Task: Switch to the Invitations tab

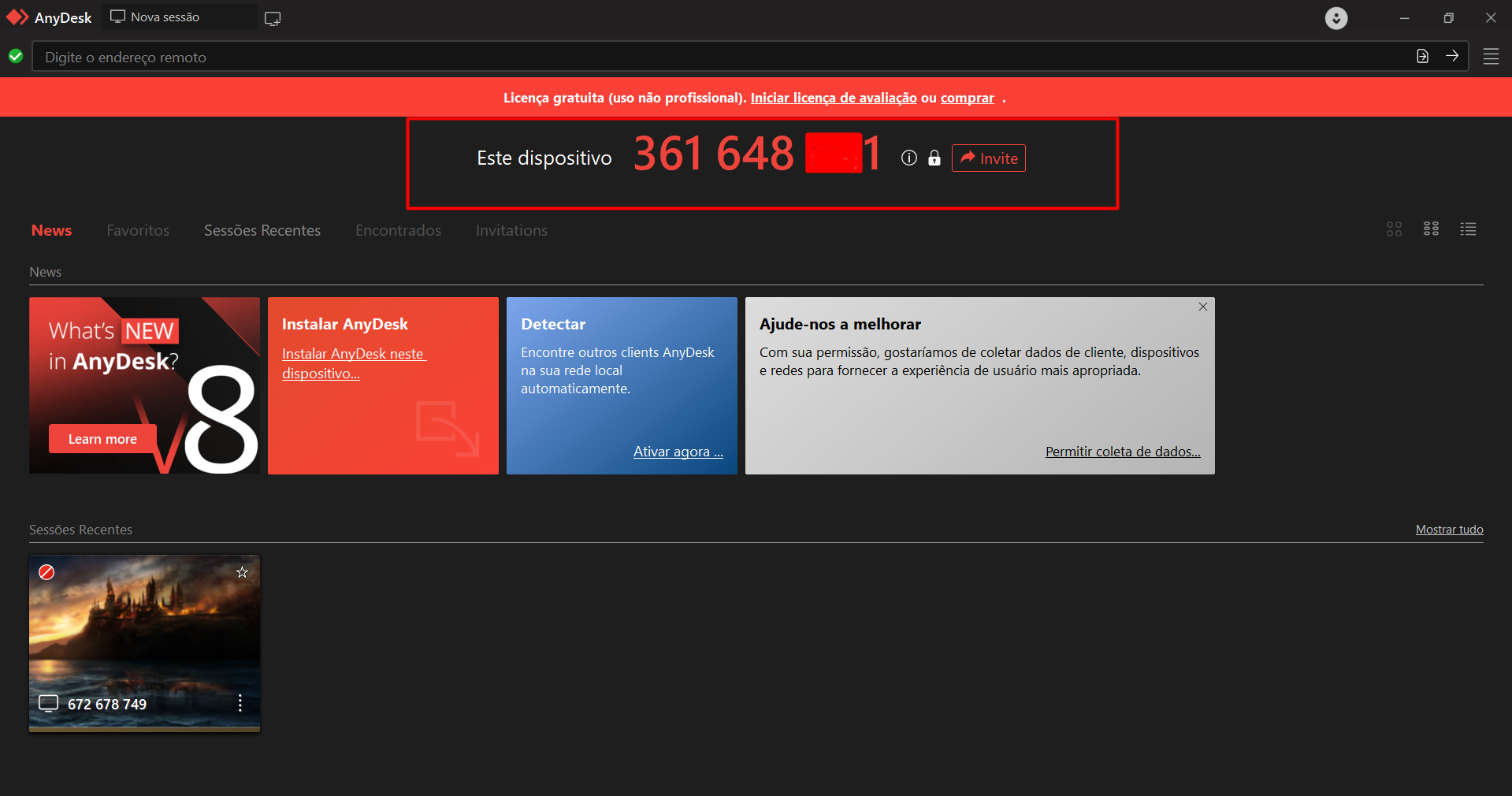Action: [511, 230]
